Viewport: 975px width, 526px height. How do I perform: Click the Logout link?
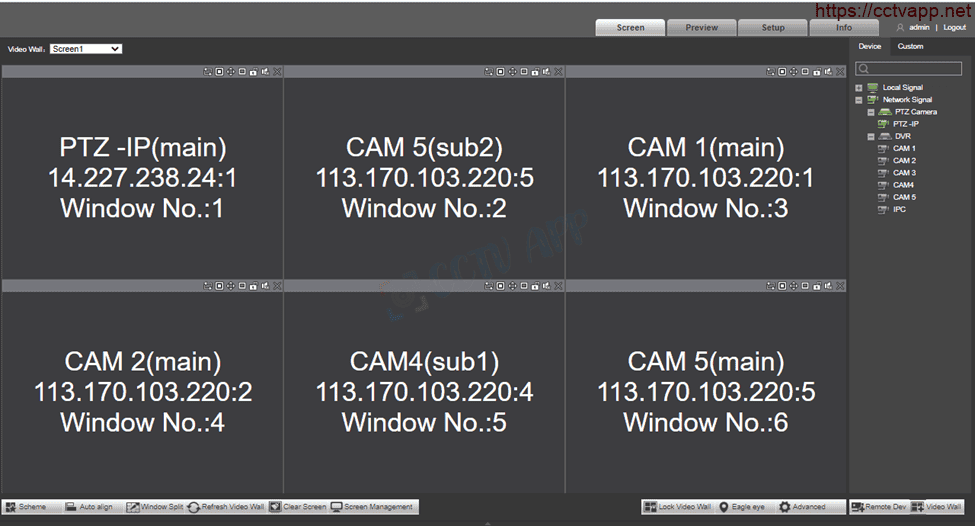(954, 28)
